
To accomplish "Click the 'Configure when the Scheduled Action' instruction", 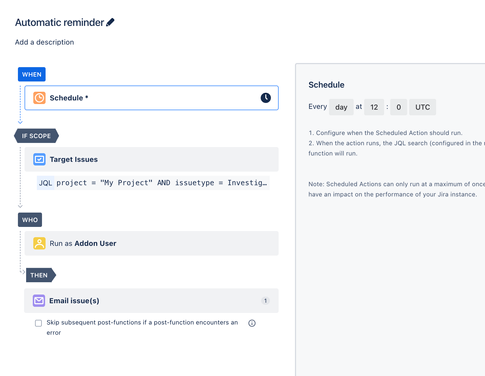I will 385,133.
